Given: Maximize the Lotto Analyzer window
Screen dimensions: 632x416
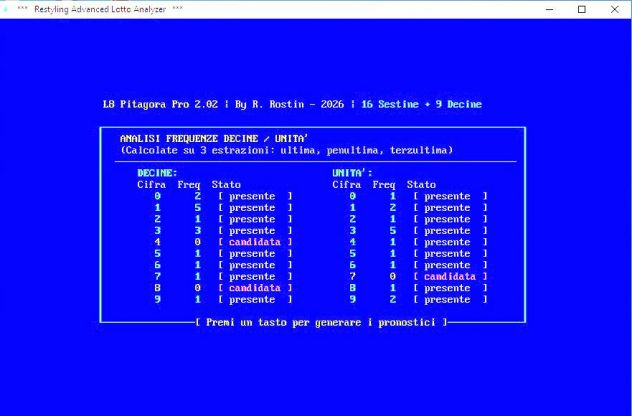Looking at the screenshot, I should tap(582, 9).
